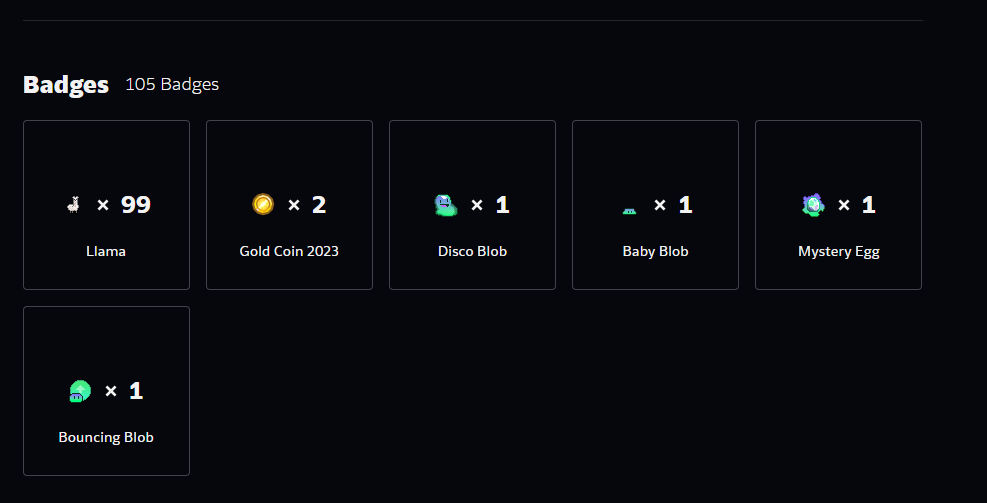Click the Bouncing Blob count 1
The width and height of the screenshot is (987, 503).
pyautogui.click(x=136, y=391)
